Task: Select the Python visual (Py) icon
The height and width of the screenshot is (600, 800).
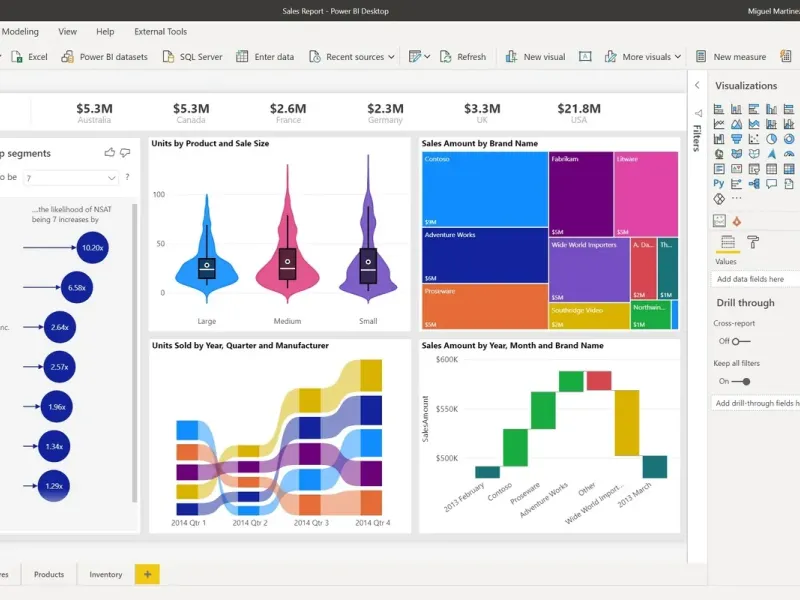Action: coord(719,184)
